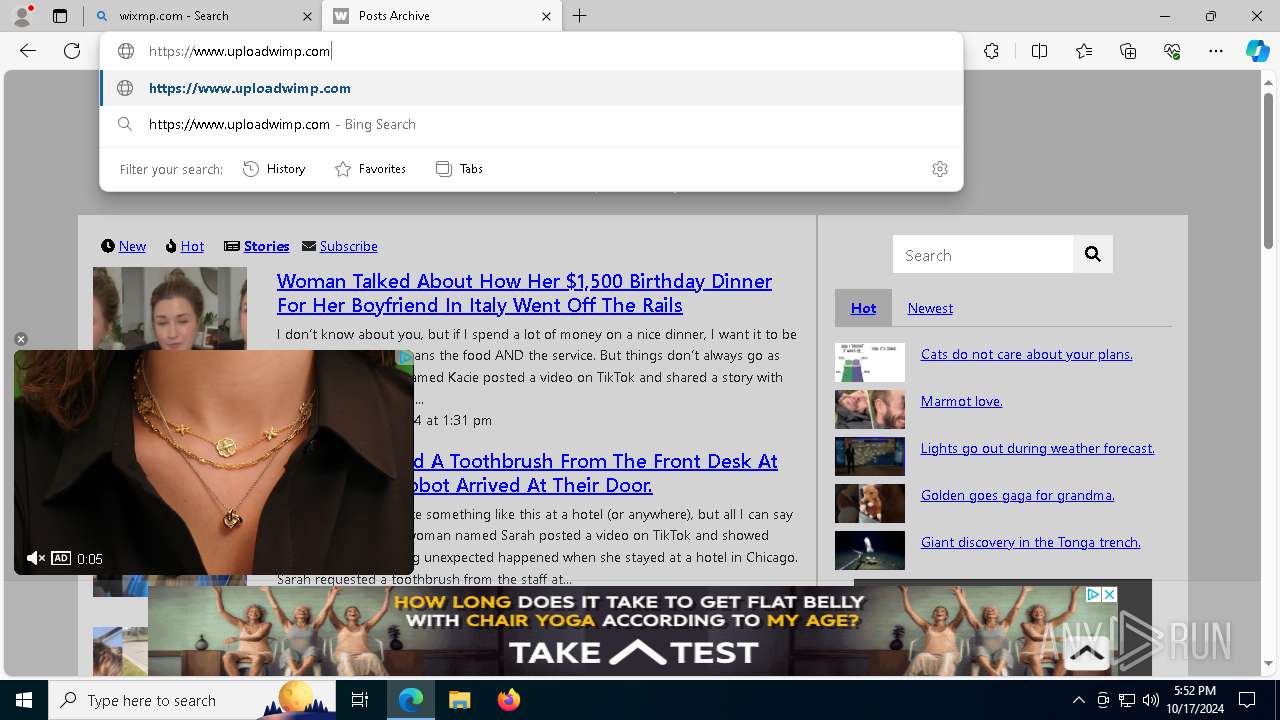Open the Favorites star toolbar icon
Viewport: 1280px width, 720px height.
pyautogui.click(x=1084, y=51)
